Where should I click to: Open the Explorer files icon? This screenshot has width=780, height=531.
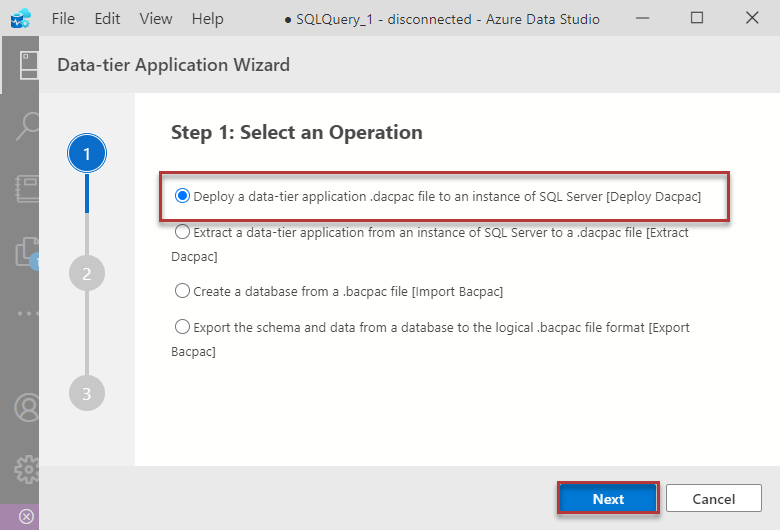(x=24, y=252)
